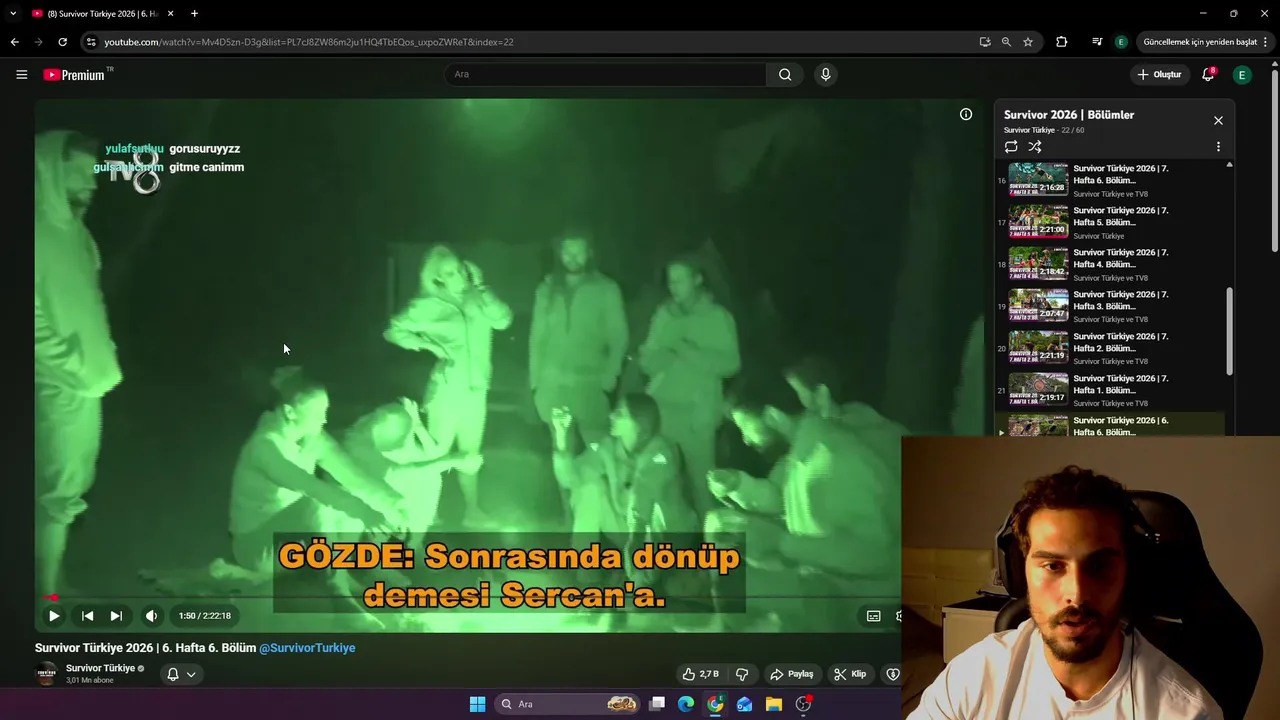Launch Microsoft Edge from taskbar
1280x720 pixels.
click(x=686, y=704)
